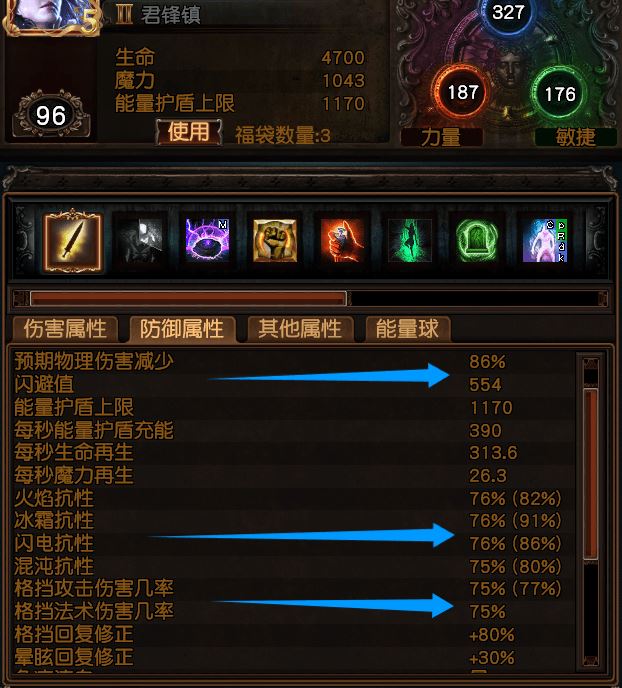Select the fiery red hand skill icon
Viewport: 622px width, 688px height.
click(x=343, y=240)
